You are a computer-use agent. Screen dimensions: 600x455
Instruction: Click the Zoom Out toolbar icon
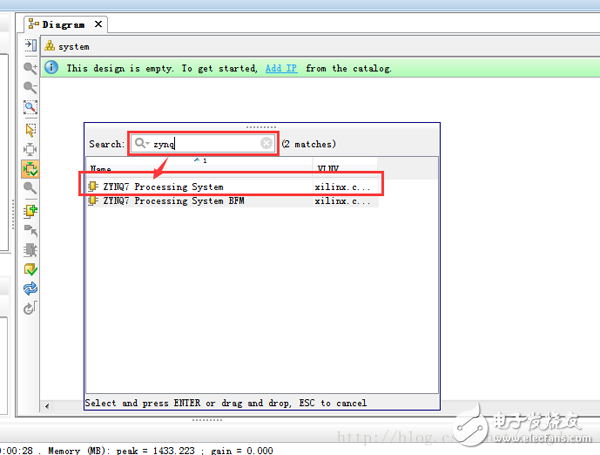30,87
